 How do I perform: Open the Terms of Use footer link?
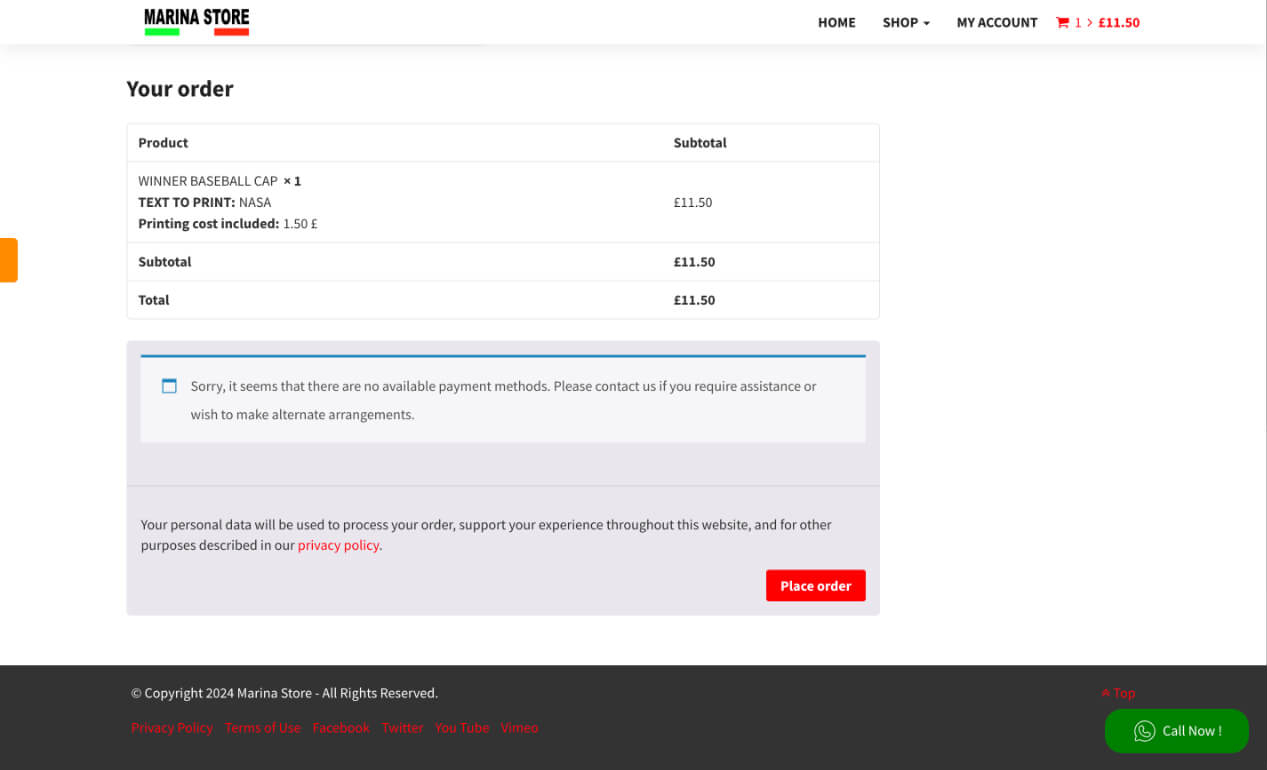click(x=262, y=728)
